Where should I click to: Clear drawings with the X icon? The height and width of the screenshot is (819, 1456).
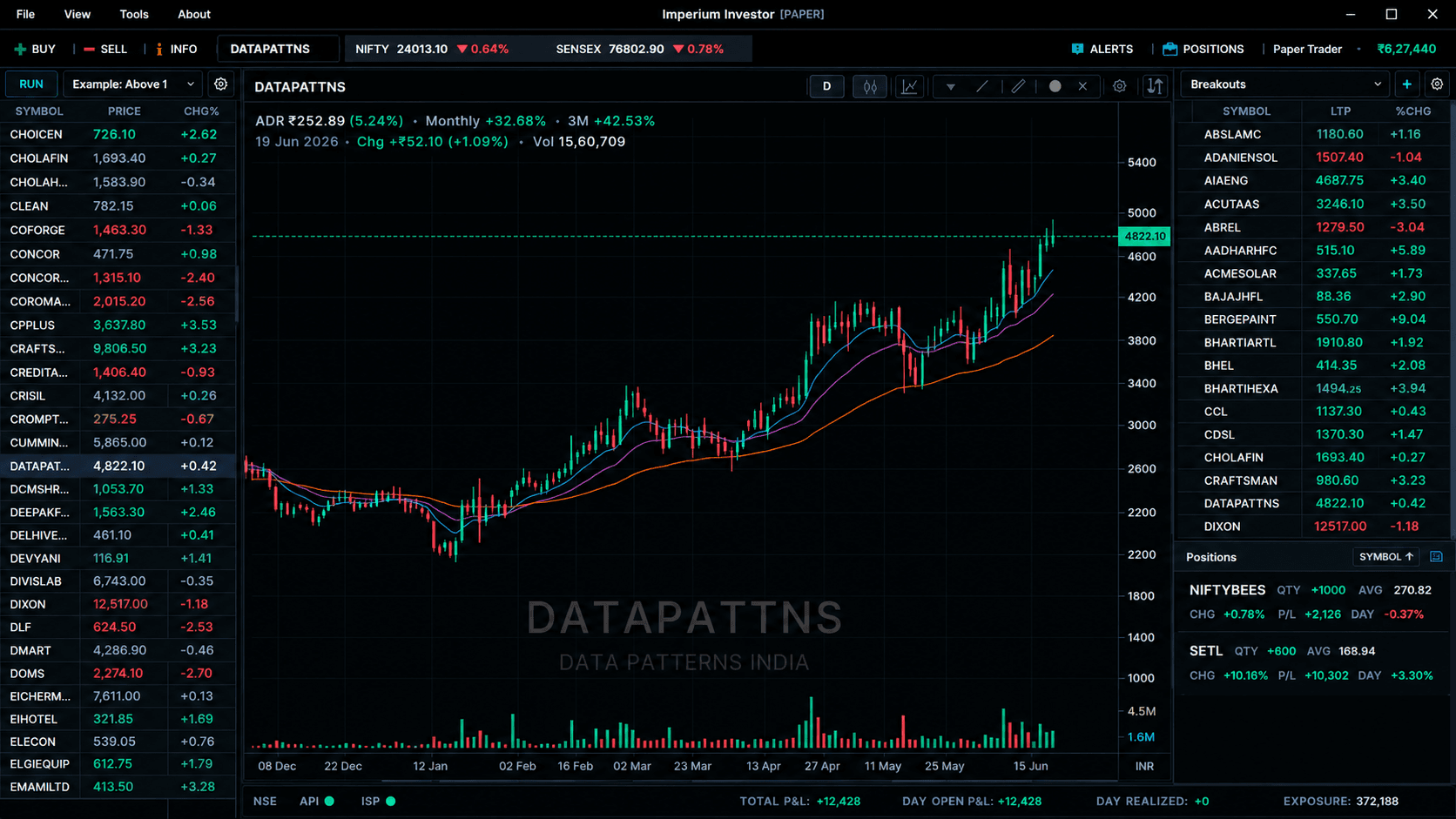tap(1082, 86)
